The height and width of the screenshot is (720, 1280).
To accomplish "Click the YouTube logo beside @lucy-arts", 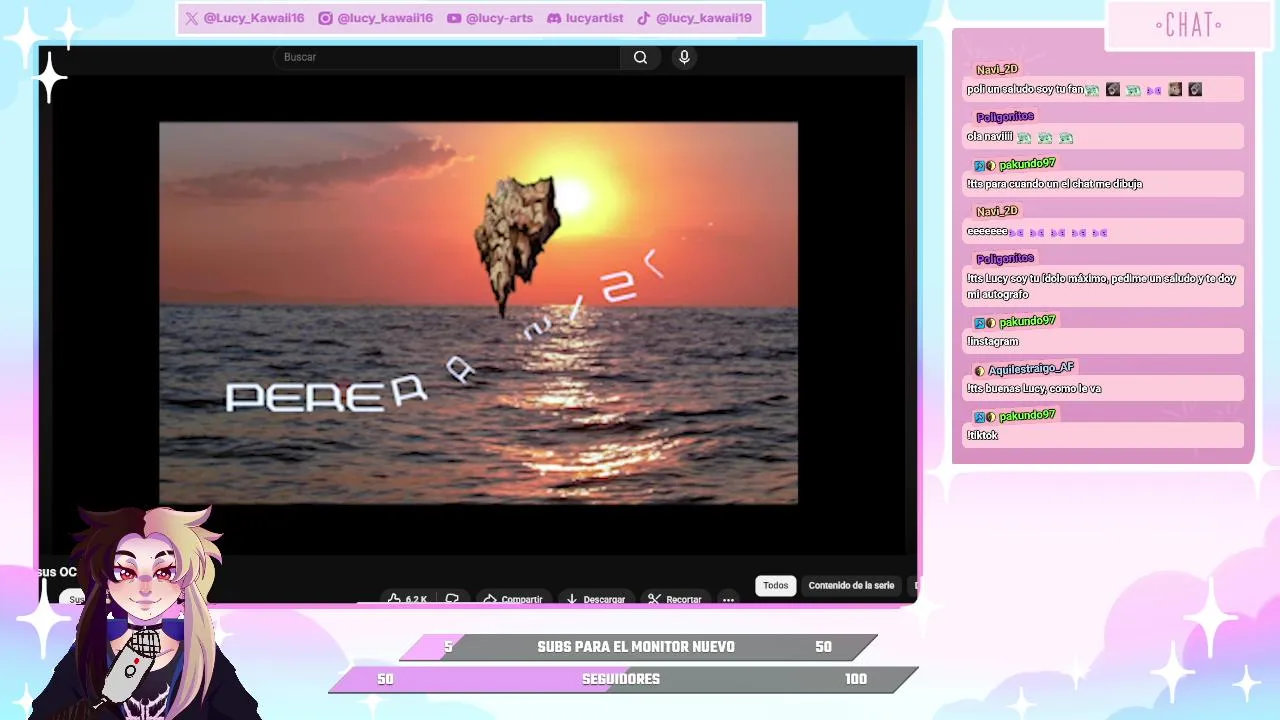I will click(454, 18).
